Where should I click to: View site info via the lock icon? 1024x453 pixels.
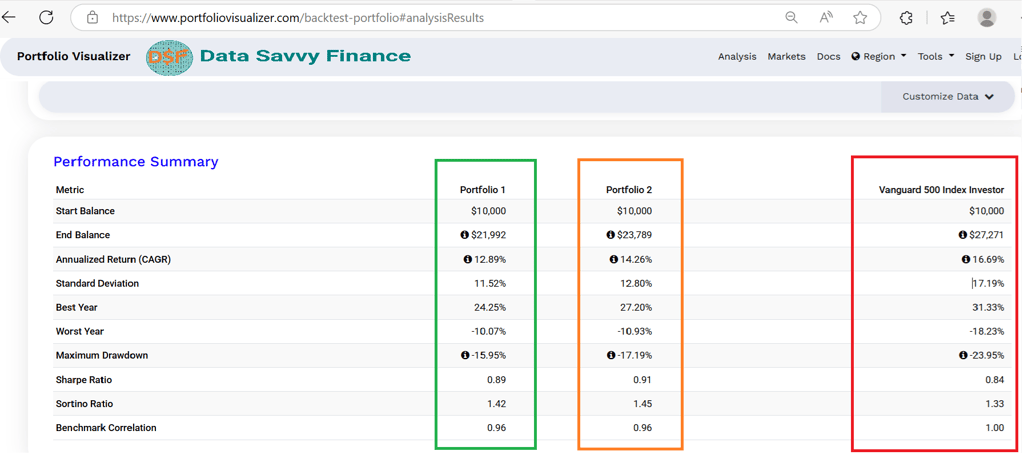click(x=93, y=18)
